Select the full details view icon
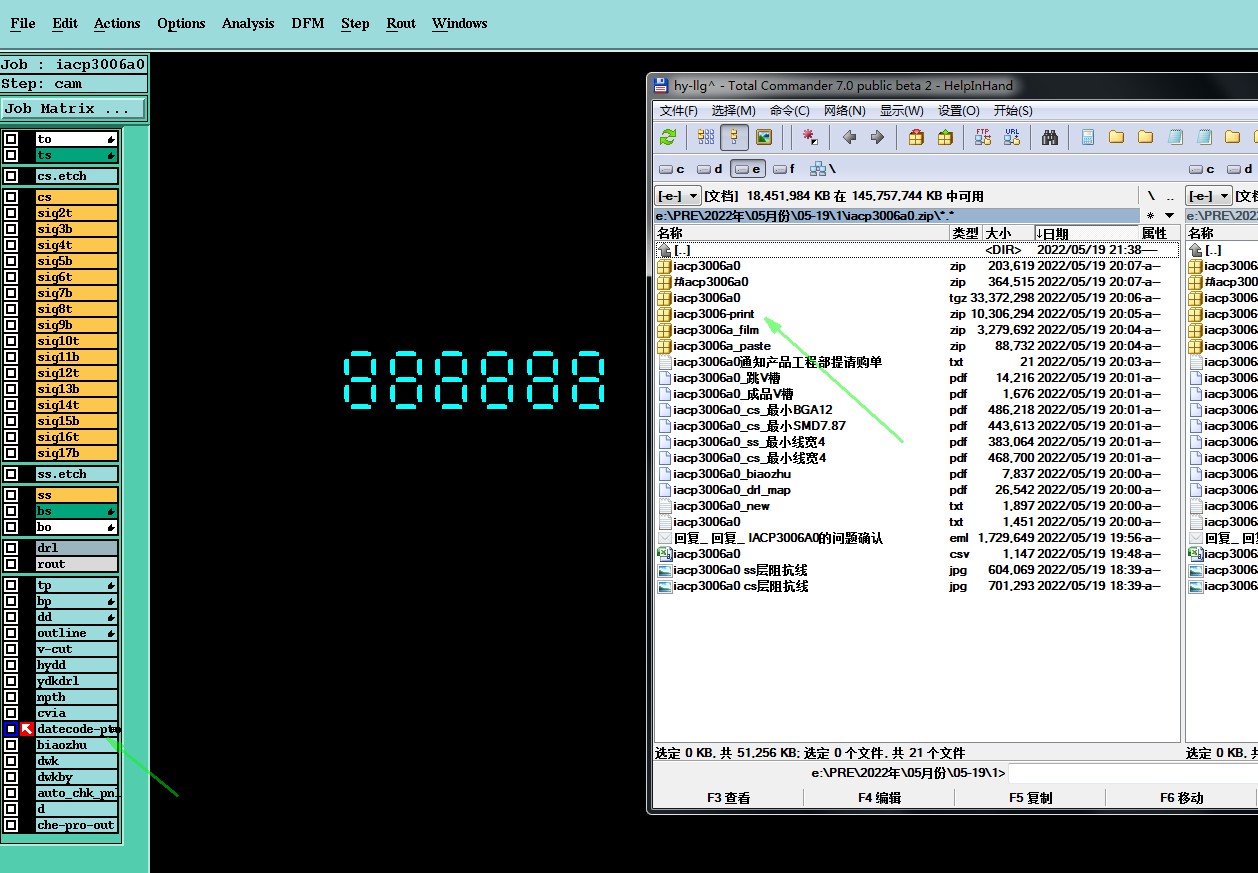The width and height of the screenshot is (1258, 873). coord(735,137)
